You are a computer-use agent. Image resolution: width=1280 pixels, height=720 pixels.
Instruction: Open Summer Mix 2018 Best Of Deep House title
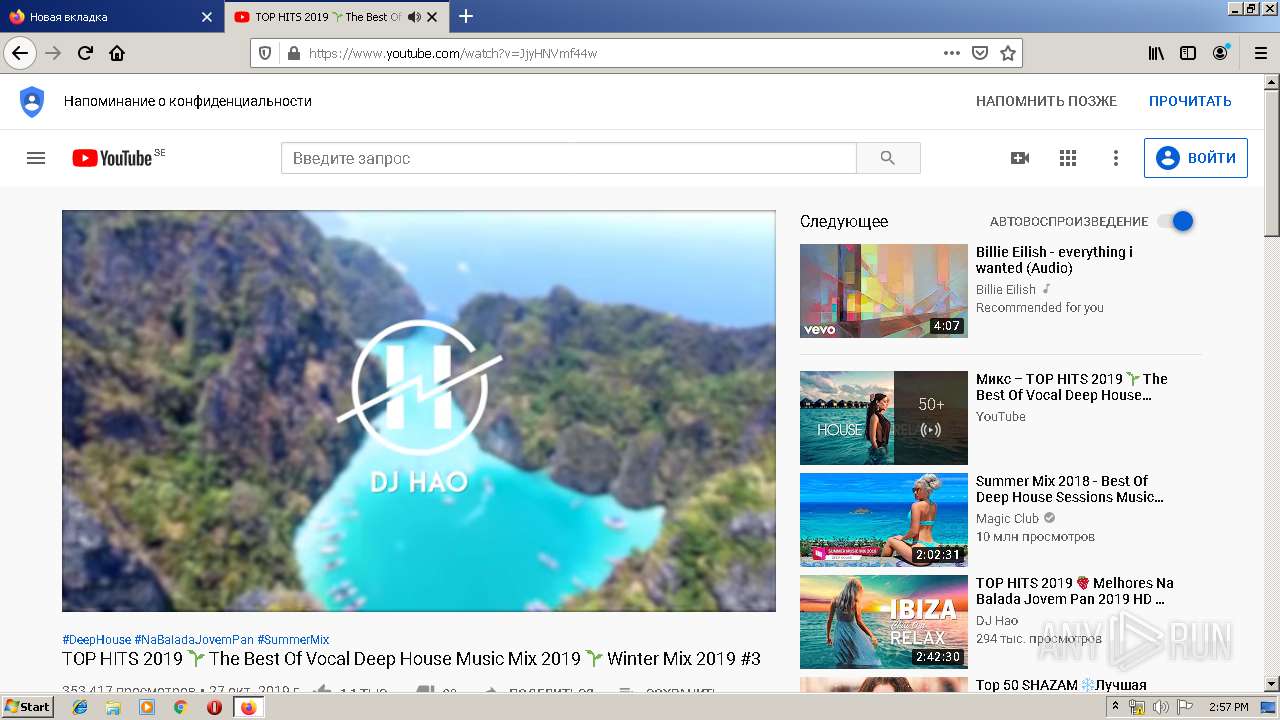pos(1070,489)
